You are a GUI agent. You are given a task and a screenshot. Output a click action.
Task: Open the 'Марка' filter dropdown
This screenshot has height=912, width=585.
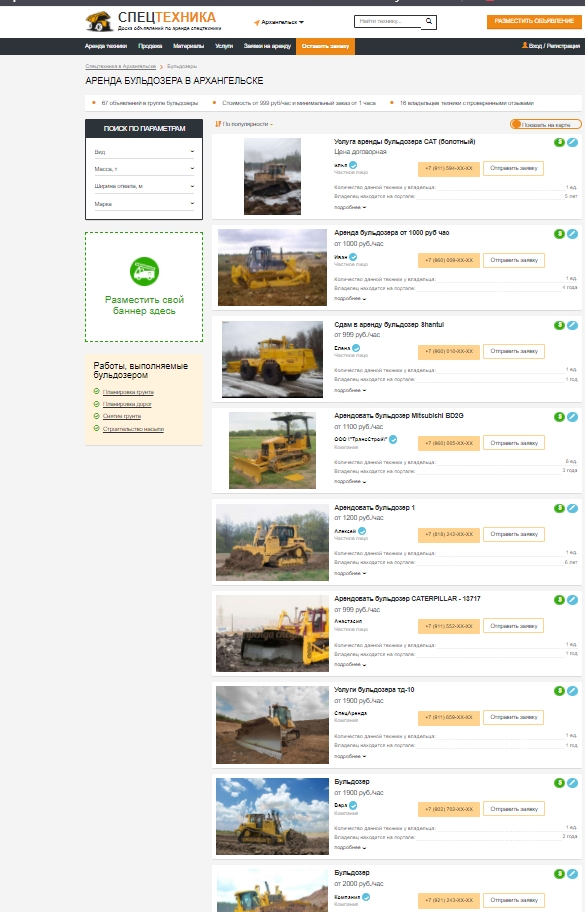click(144, 204)
